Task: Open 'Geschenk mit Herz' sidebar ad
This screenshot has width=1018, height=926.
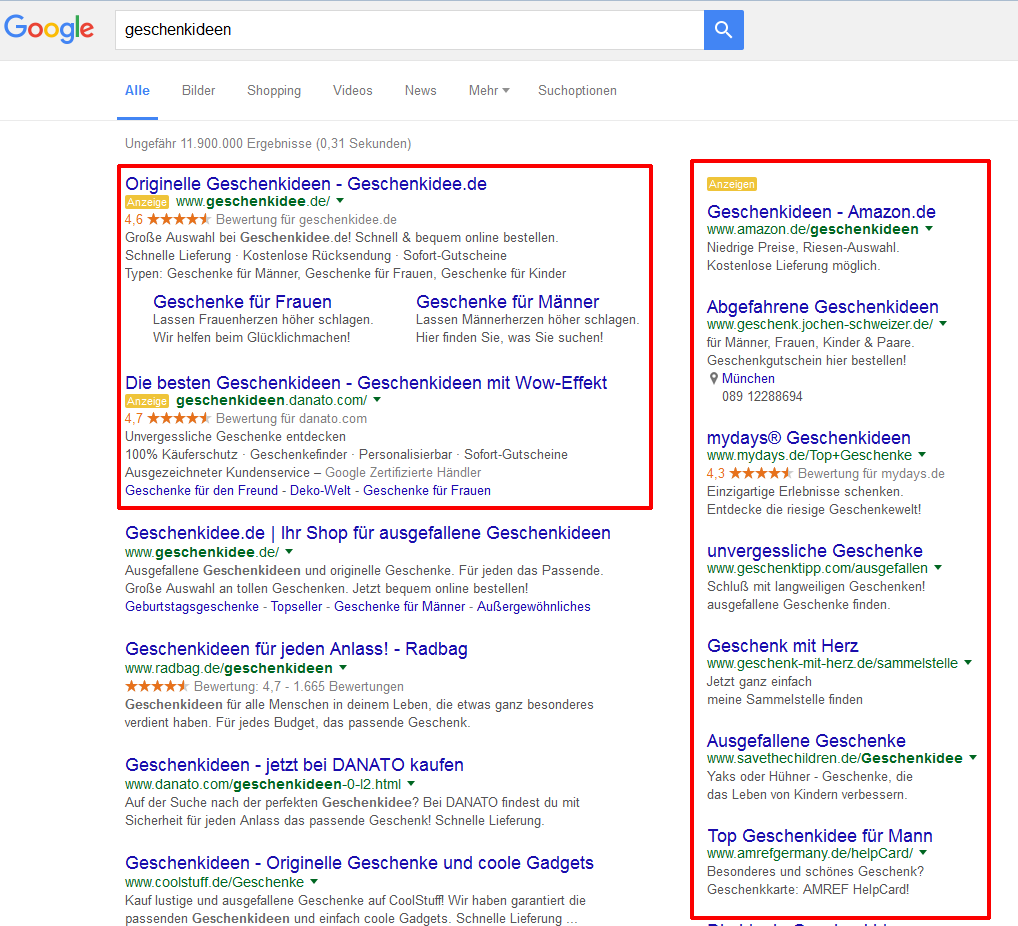Action: pos(783,645)
